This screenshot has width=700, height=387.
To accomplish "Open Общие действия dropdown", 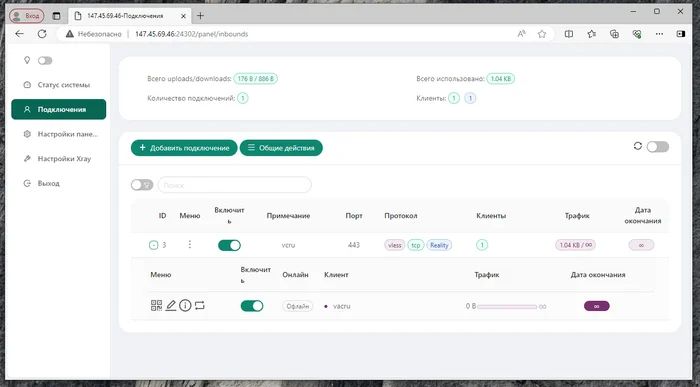I will pos(281,148).
